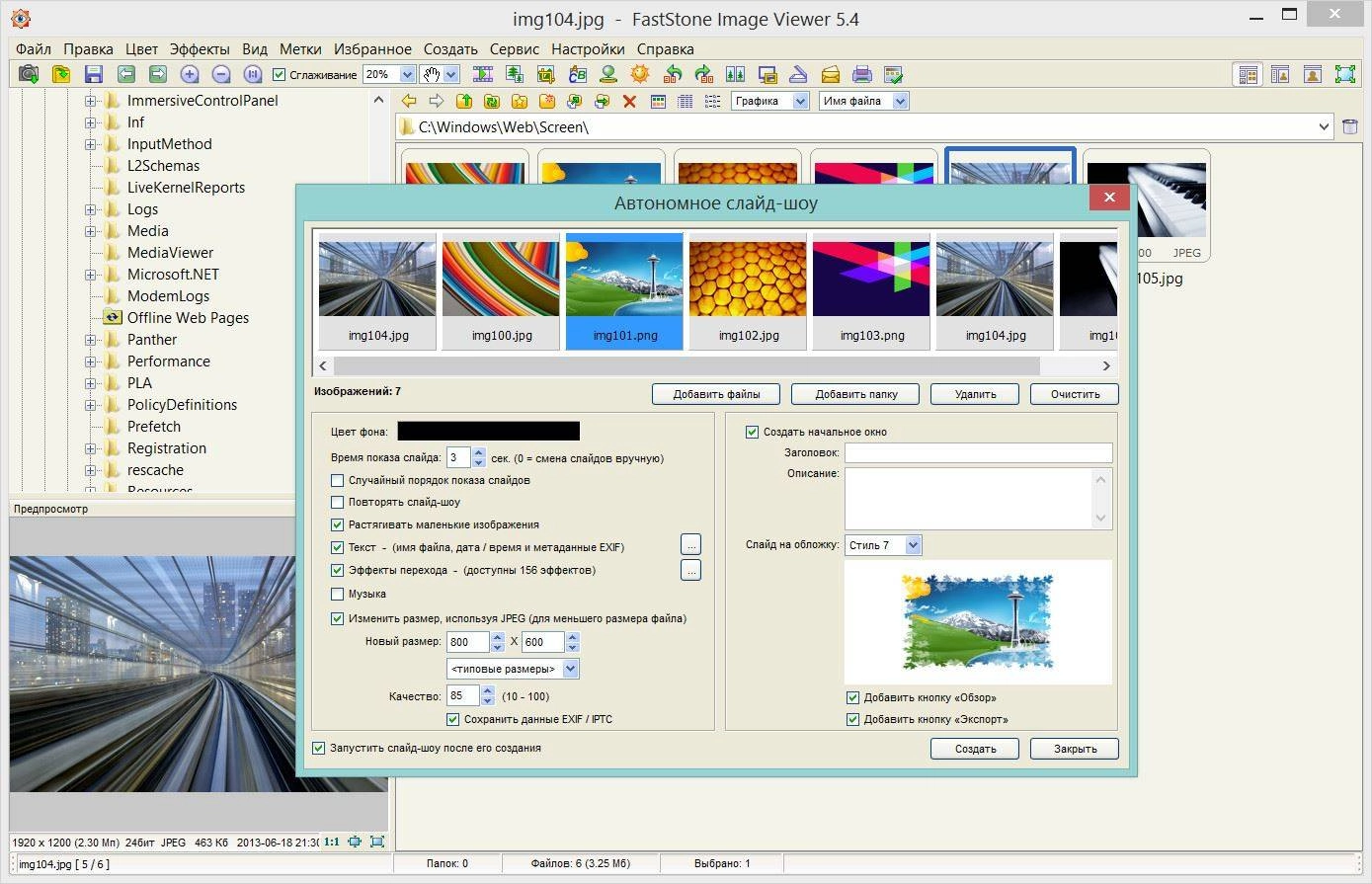Viewport: 1372px width, 884px height.
Task: Go to previous image with left arrow icon
Action: point(125,74)
